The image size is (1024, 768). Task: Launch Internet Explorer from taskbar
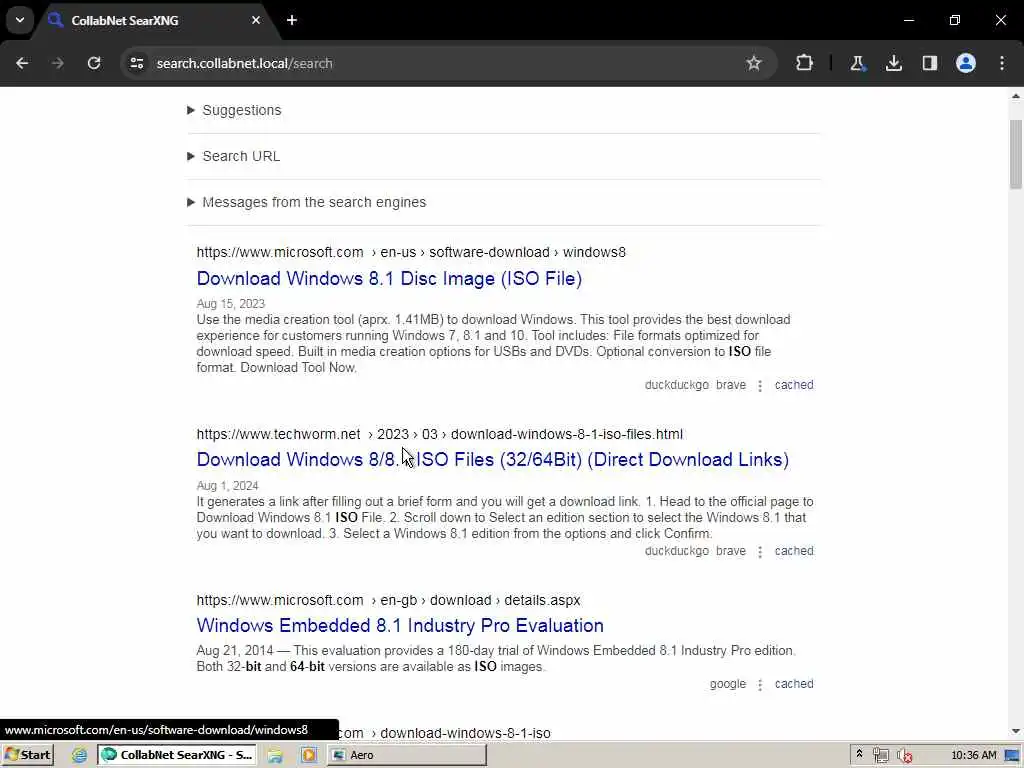(79, 756)
